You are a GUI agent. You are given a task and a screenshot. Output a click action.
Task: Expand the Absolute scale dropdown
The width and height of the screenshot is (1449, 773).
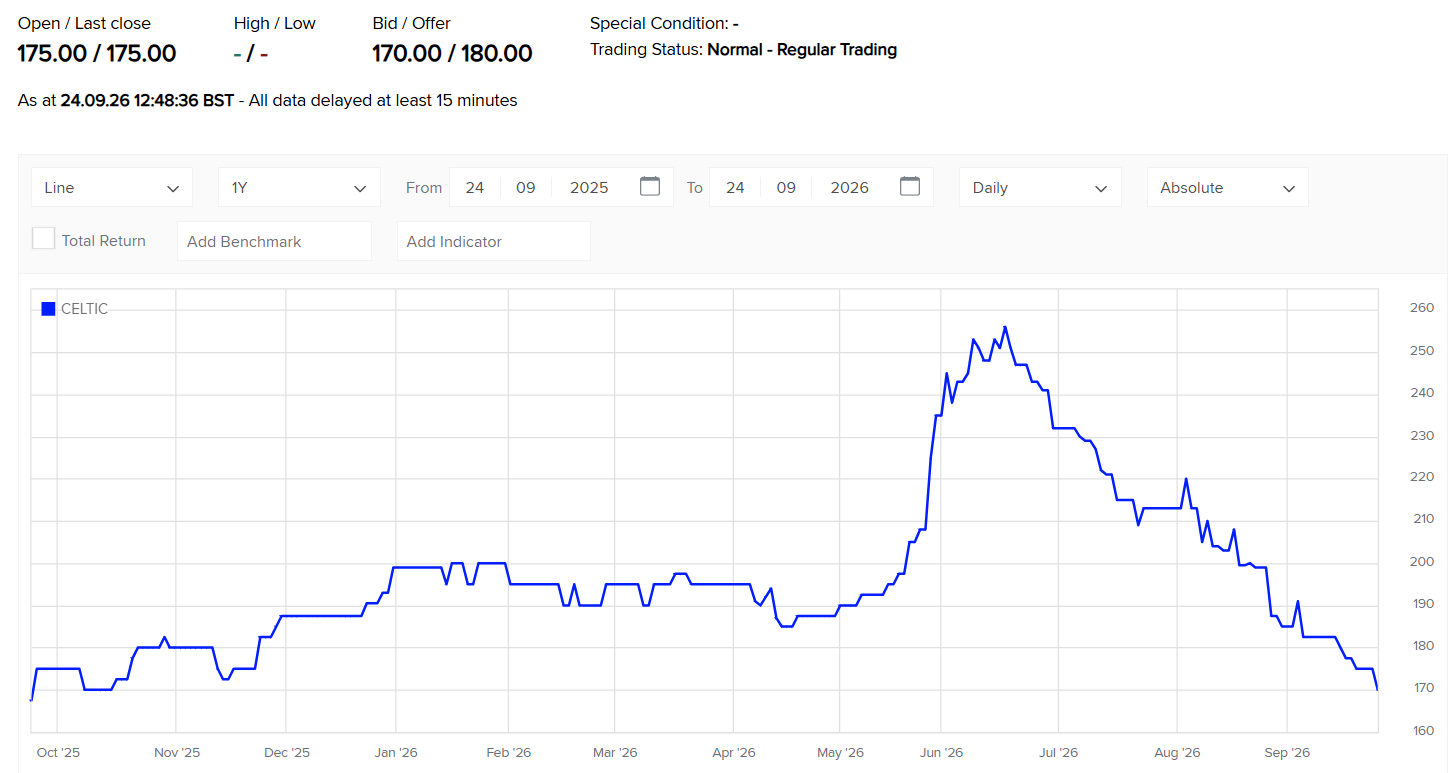click(x=1227, y=187)
